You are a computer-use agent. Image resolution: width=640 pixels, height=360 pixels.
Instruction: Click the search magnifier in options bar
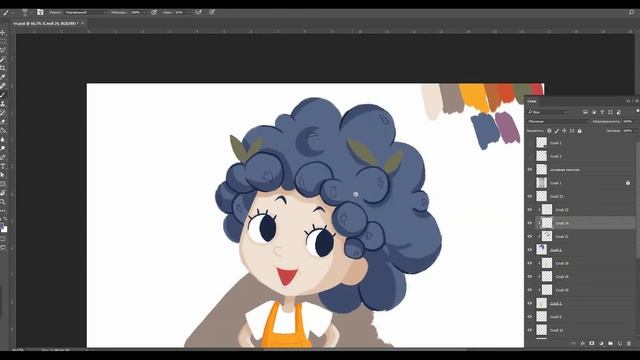pyautogui.click(x=631, y=13)
